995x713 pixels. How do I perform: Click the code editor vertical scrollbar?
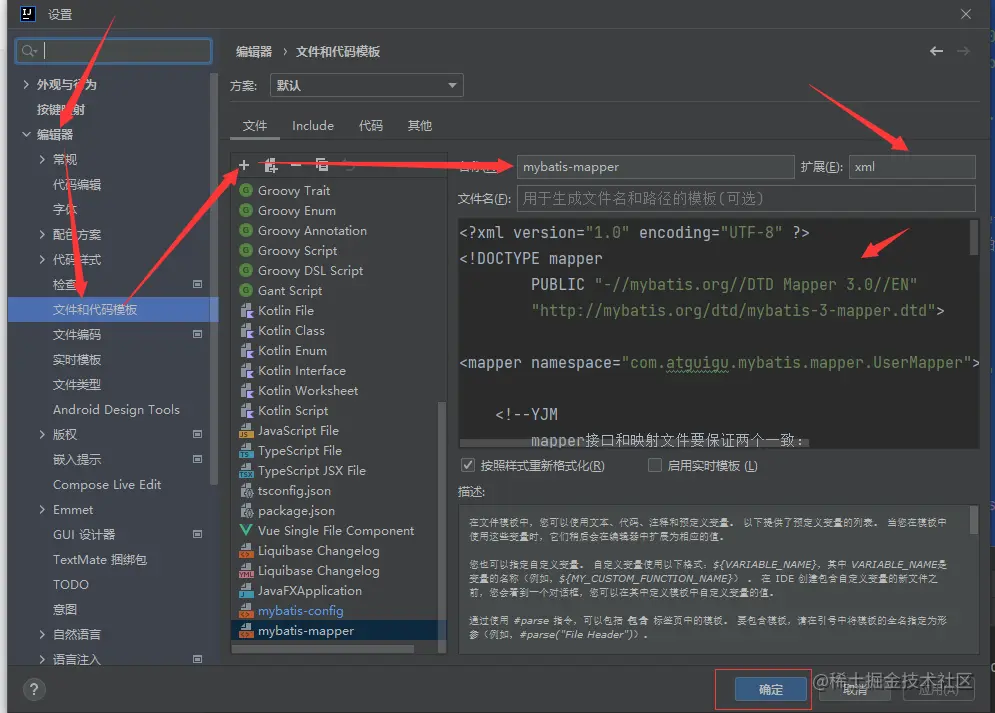click(x=973, y=238)
